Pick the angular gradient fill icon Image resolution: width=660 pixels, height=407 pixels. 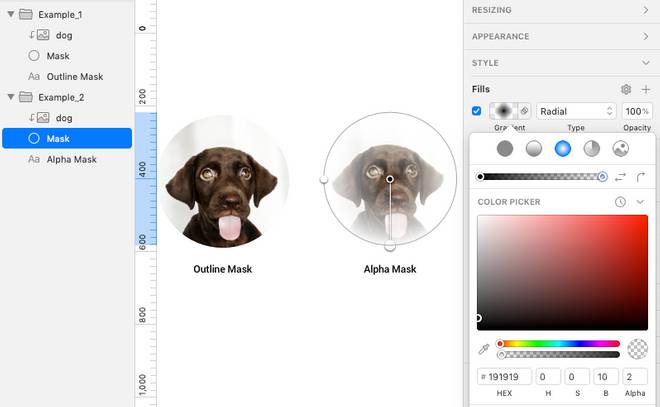(x=591, y=149)
